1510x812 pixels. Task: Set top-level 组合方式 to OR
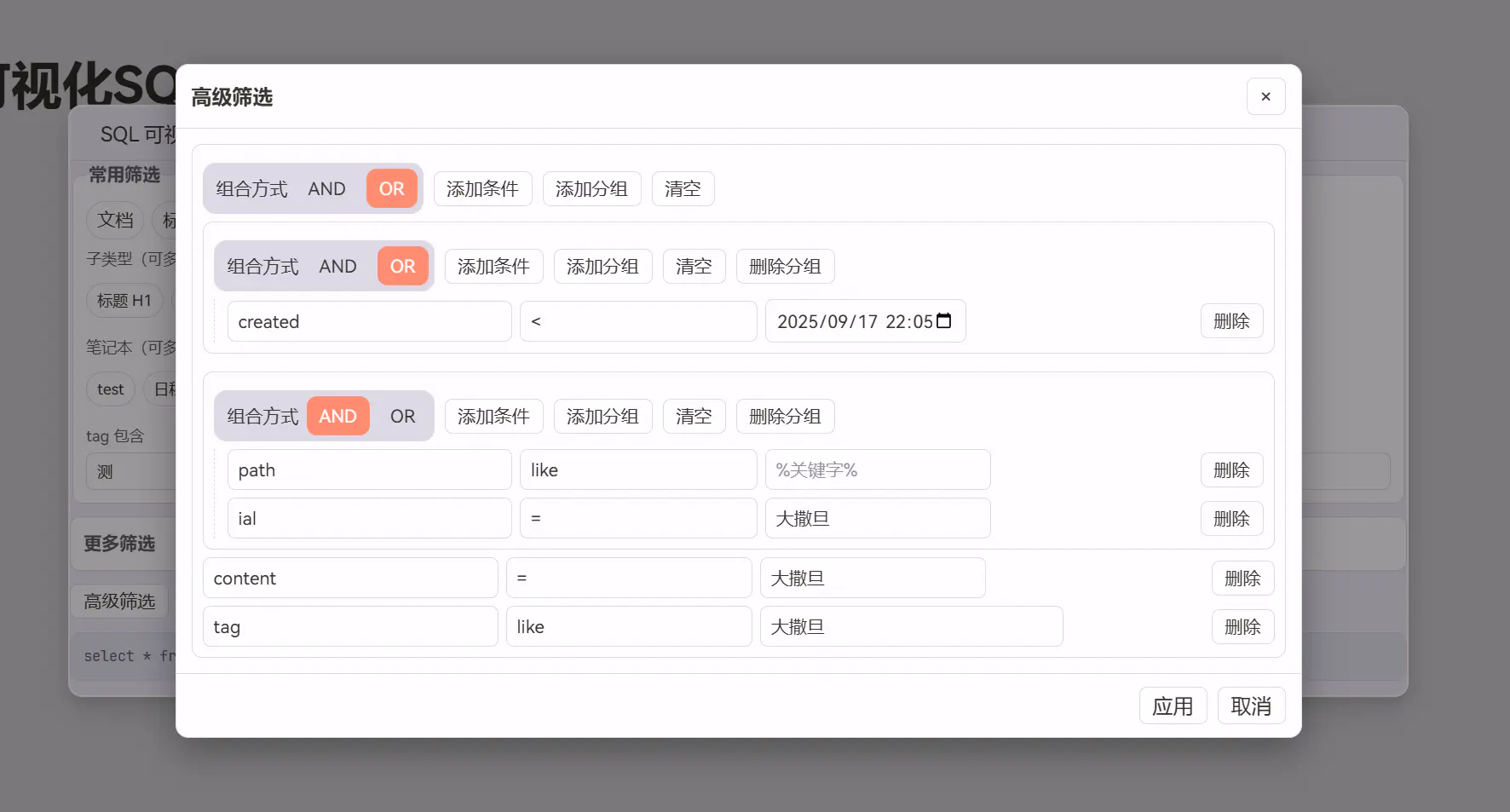click(392, 189)
